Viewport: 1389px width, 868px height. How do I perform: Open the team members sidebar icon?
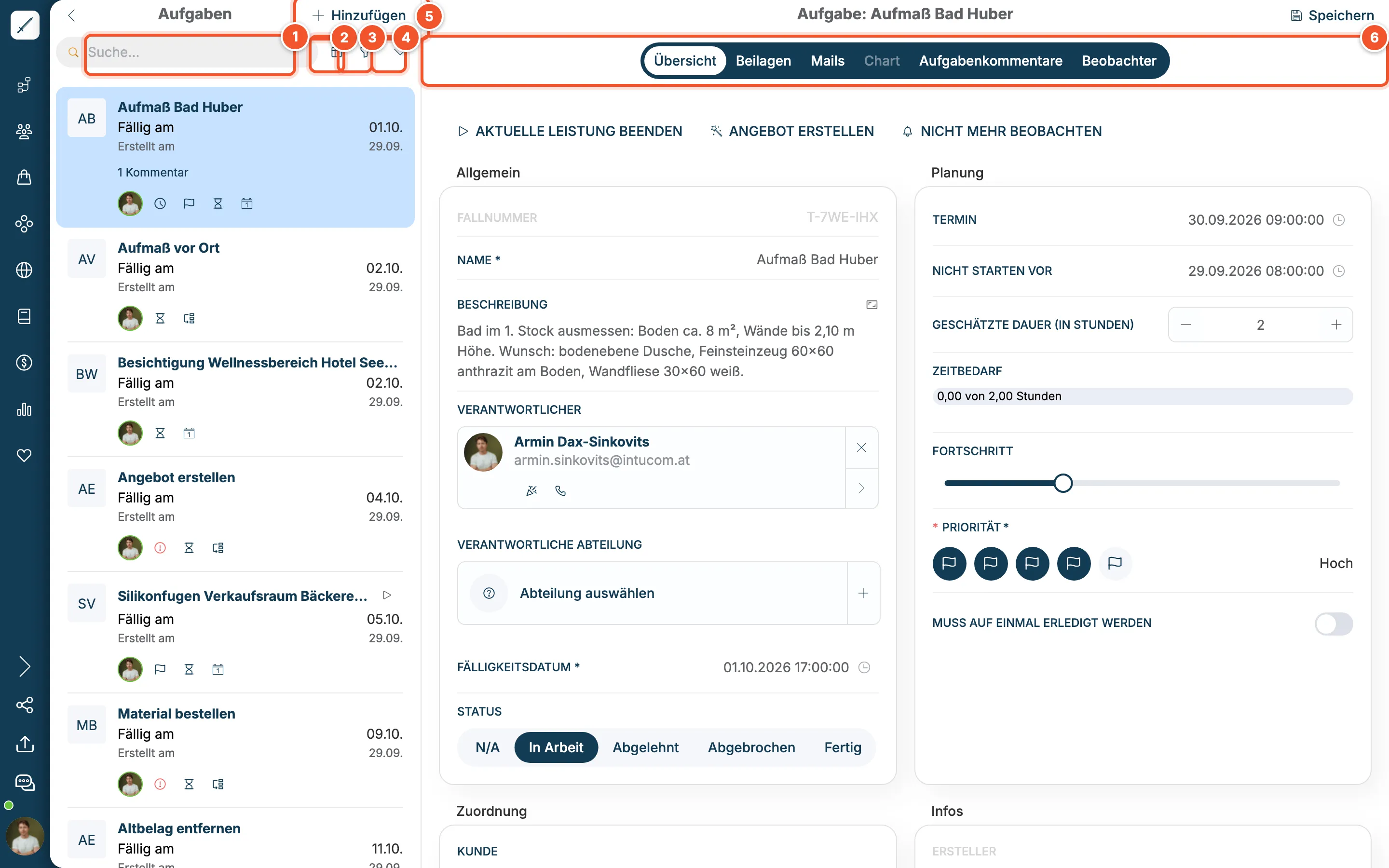pyautogui.click(x=24, y=132)
